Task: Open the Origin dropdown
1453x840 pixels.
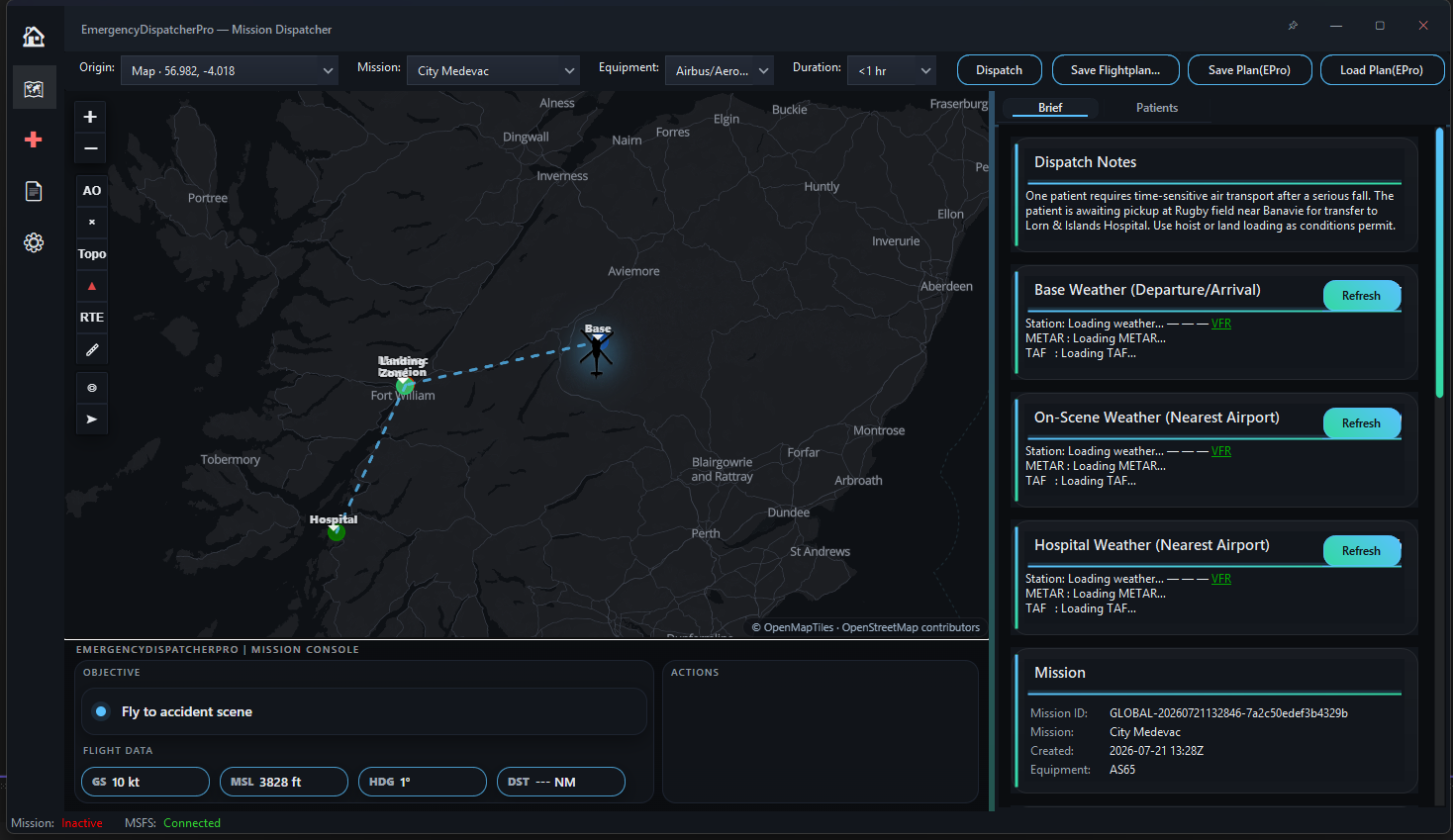Action: 230,70
